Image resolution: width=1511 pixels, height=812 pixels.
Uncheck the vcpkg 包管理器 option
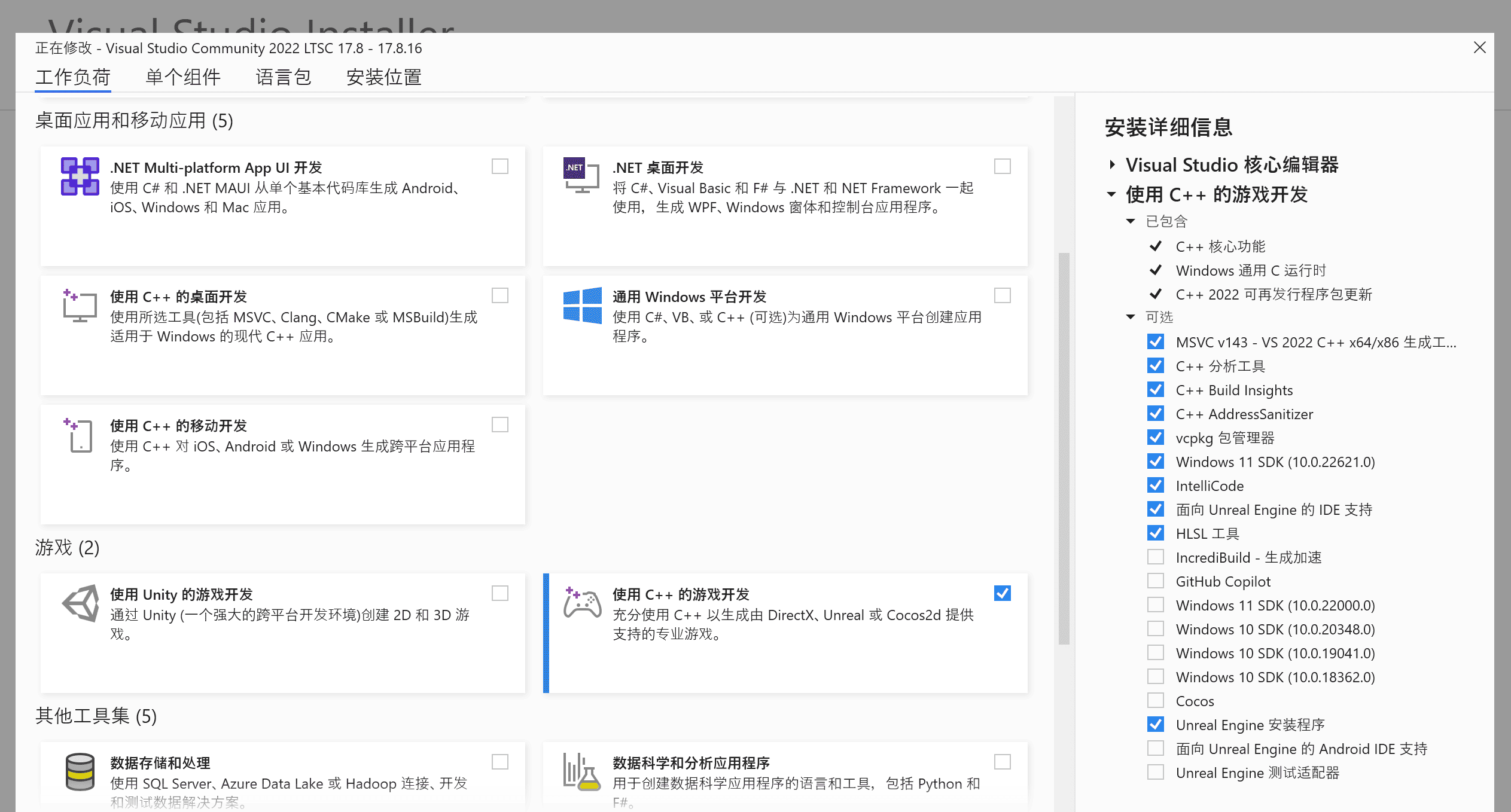(x=1156, y=437)
